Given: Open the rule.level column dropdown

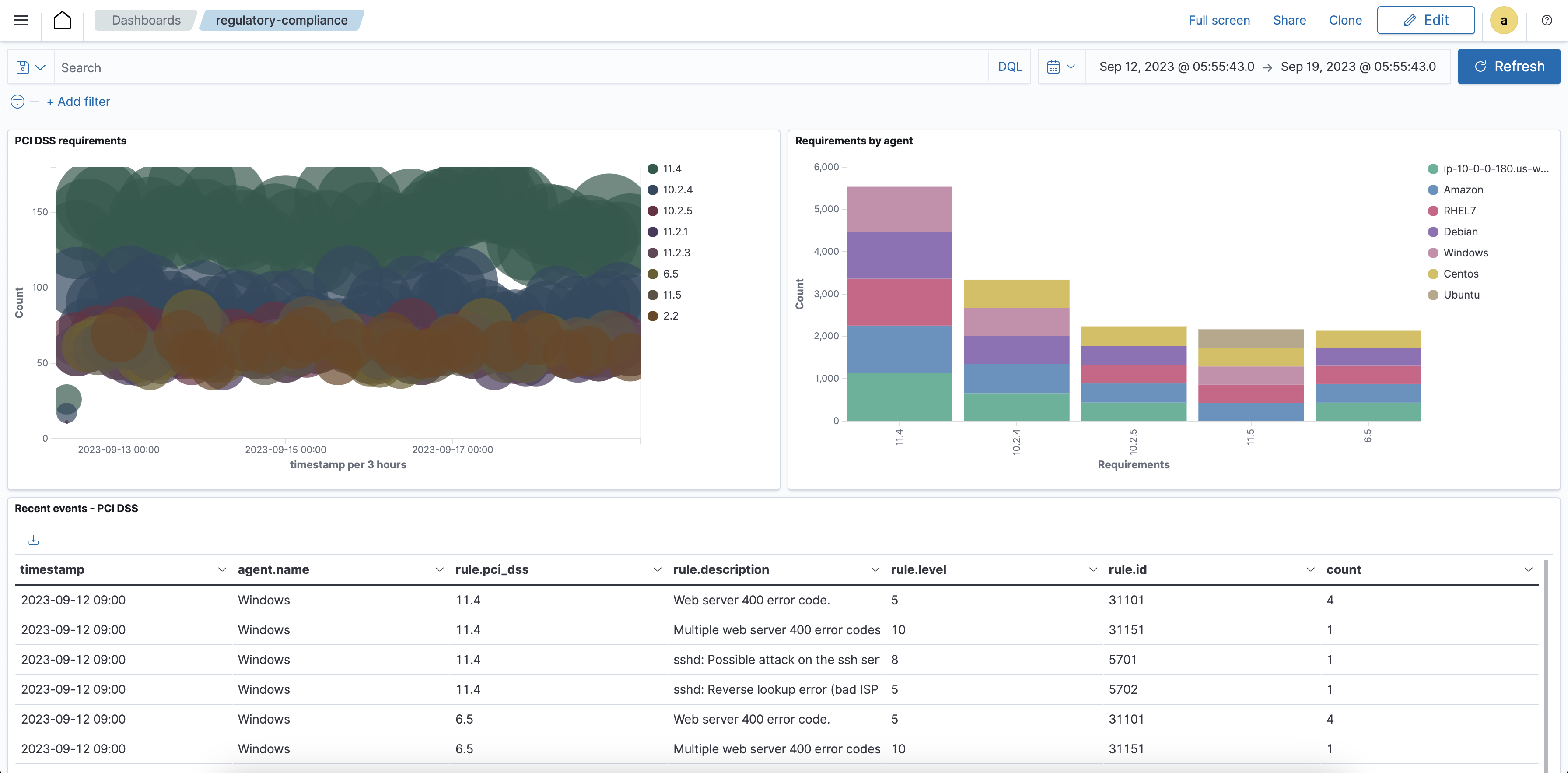Looking at the screenshot, I should tap(1092, 569).
